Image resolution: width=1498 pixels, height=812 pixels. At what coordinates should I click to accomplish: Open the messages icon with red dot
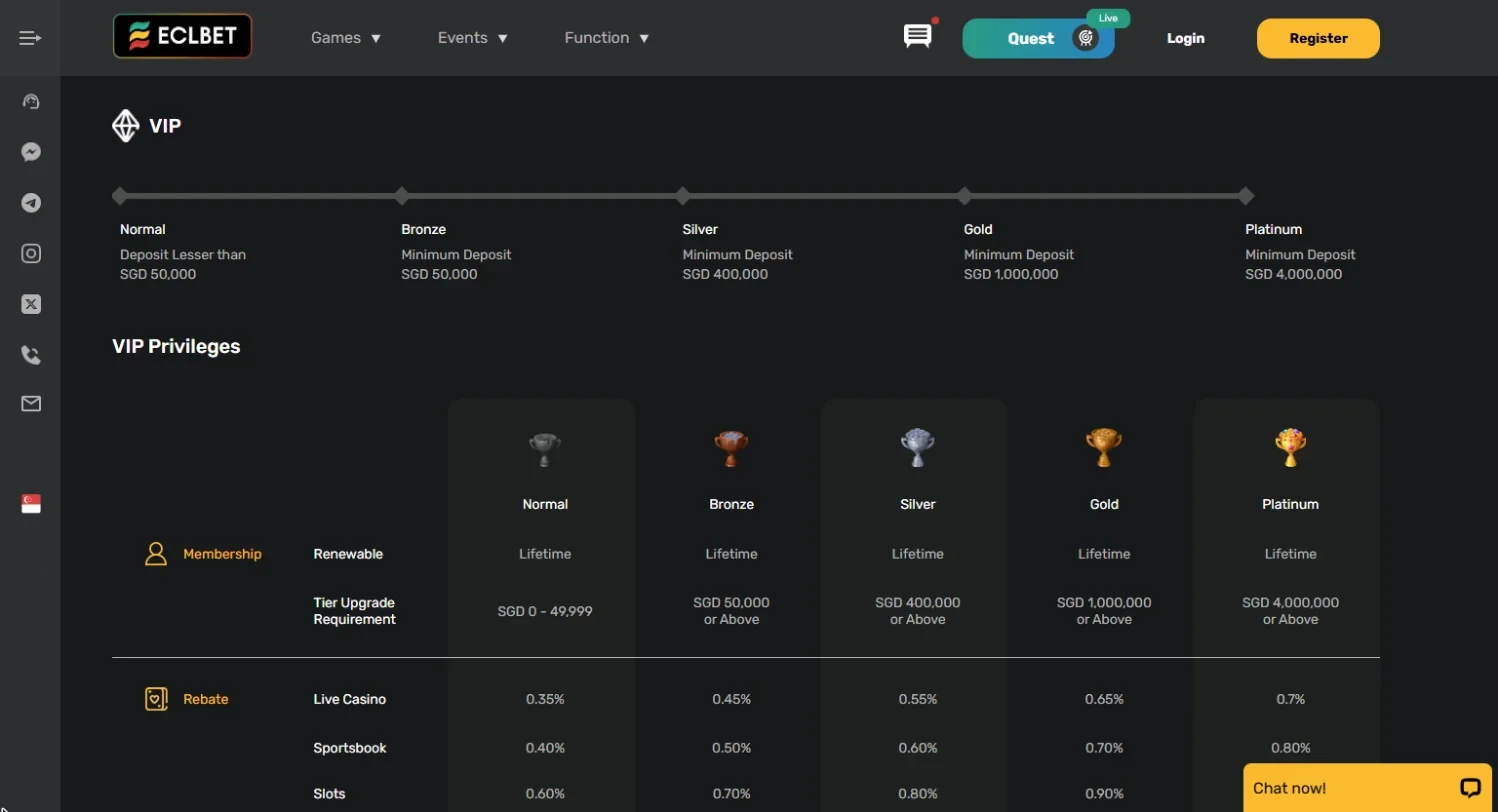click(917, 37)
